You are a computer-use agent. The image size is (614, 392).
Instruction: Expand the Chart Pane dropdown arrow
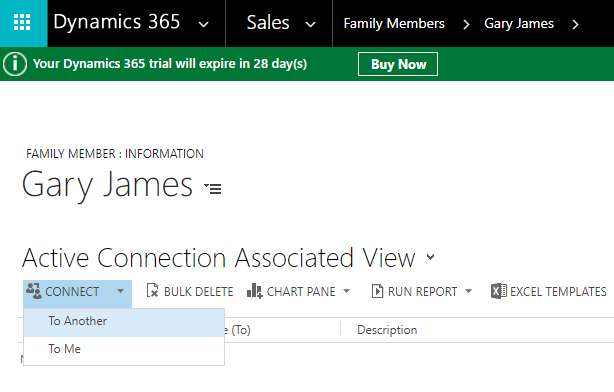347,291
